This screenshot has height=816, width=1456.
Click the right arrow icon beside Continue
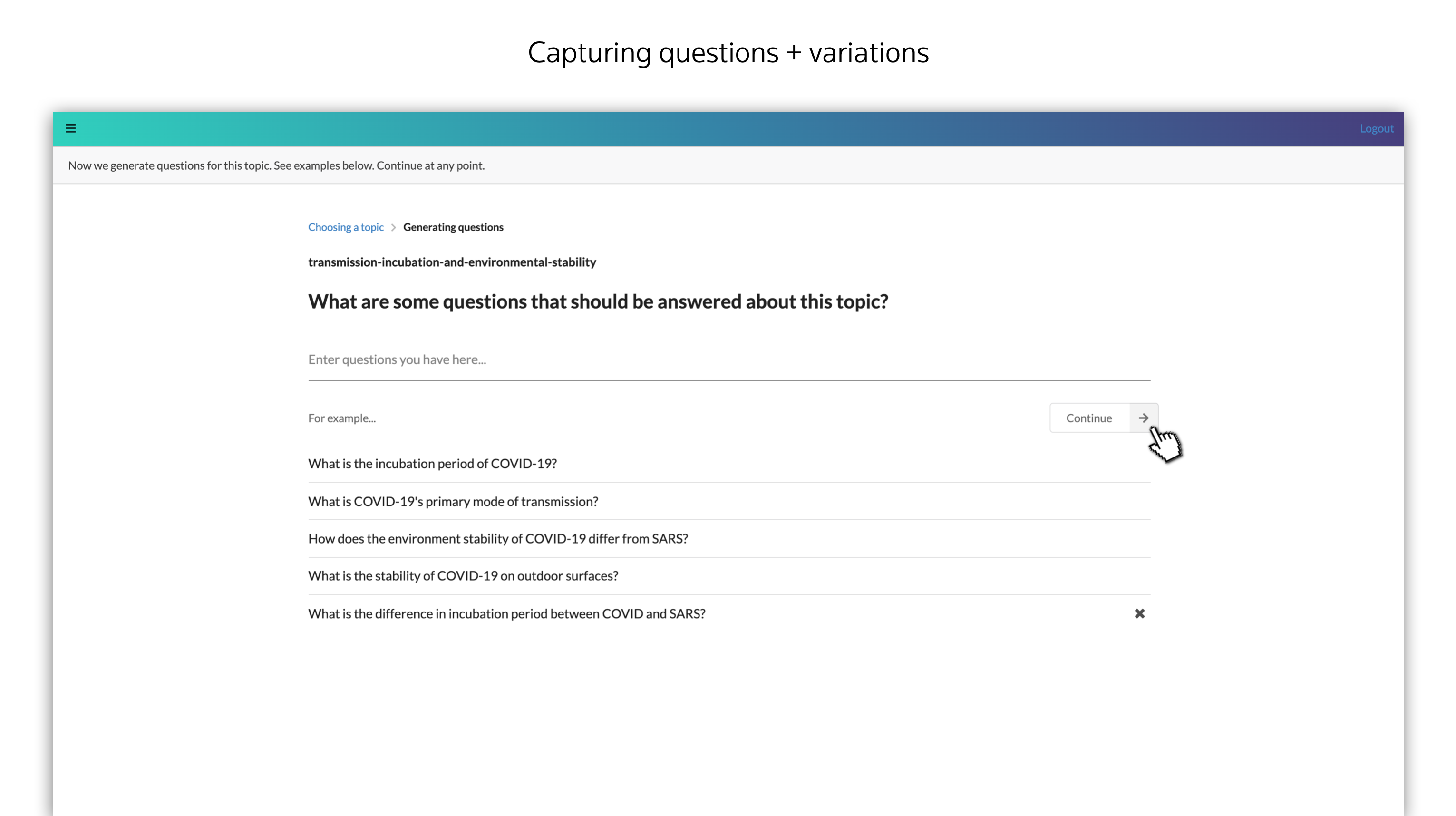click(1143, 418)
